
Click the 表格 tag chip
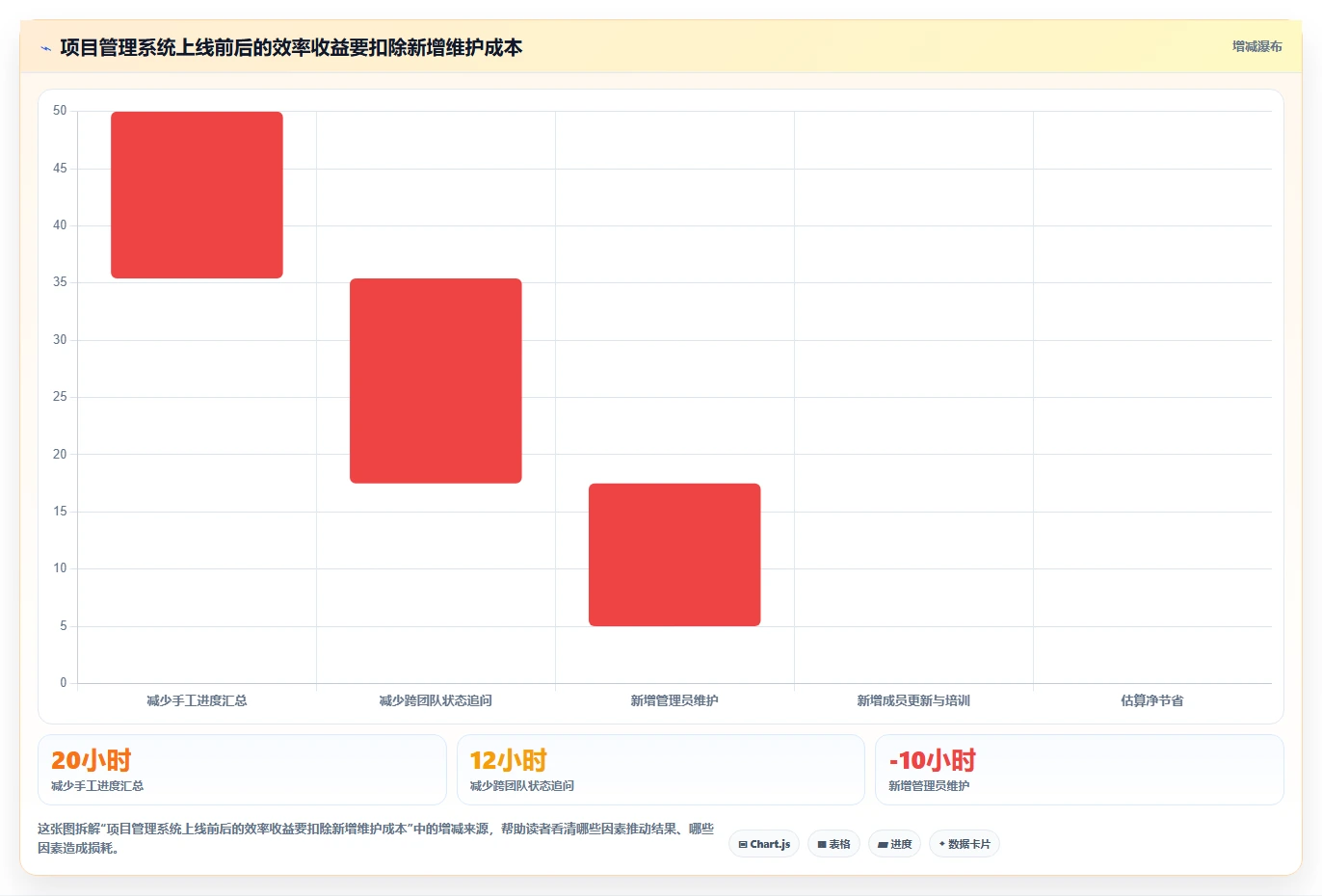click(834, 844)
